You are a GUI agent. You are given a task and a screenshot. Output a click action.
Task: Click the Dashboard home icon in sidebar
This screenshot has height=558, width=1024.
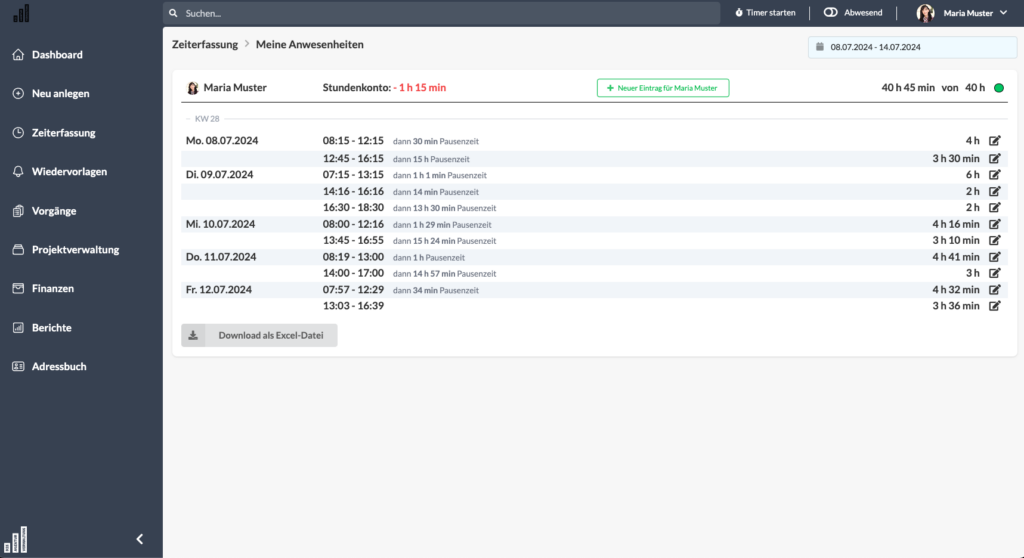[x=18, y=55]
